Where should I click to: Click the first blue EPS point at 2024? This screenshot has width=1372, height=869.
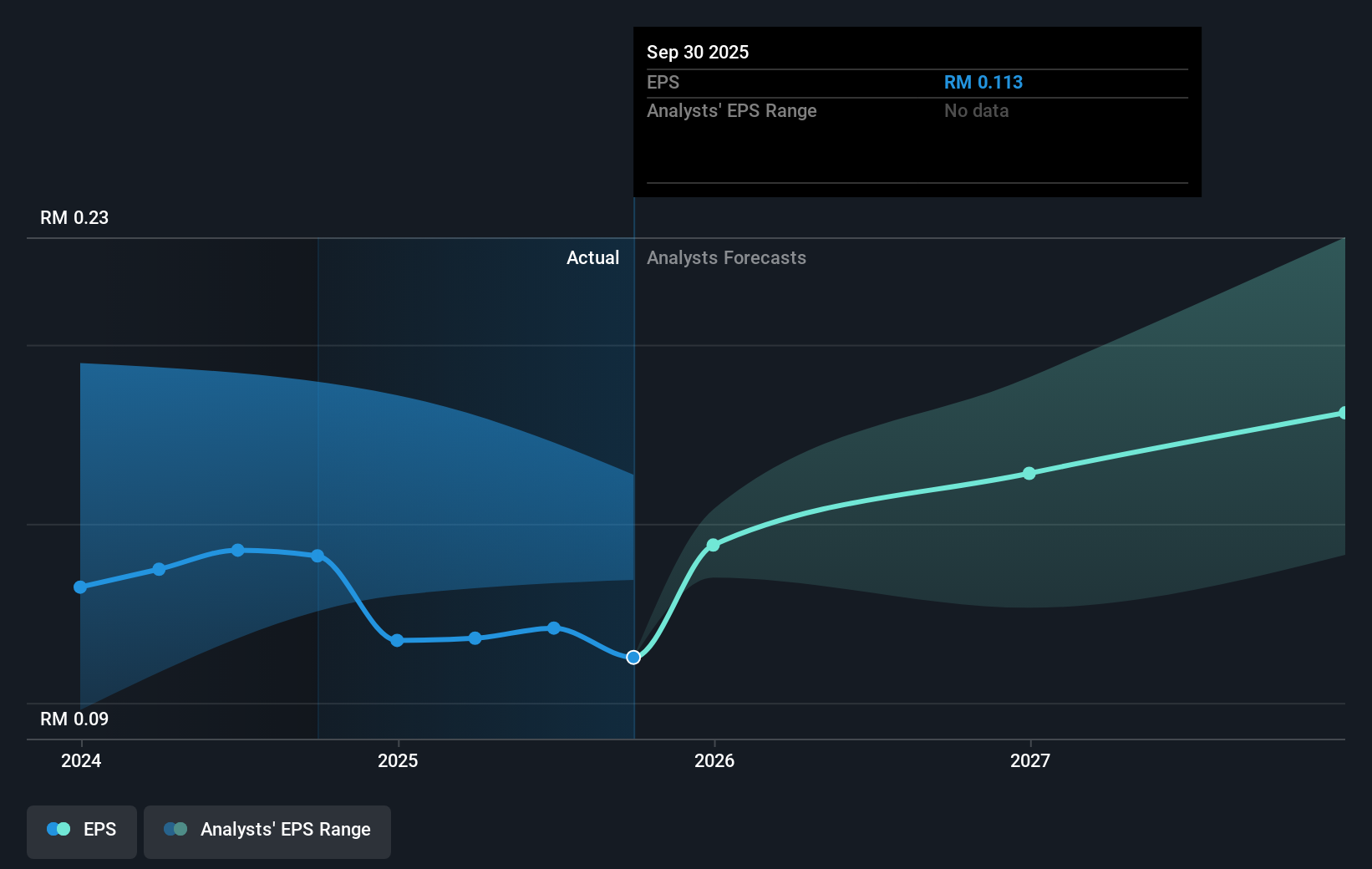(80, 587)
